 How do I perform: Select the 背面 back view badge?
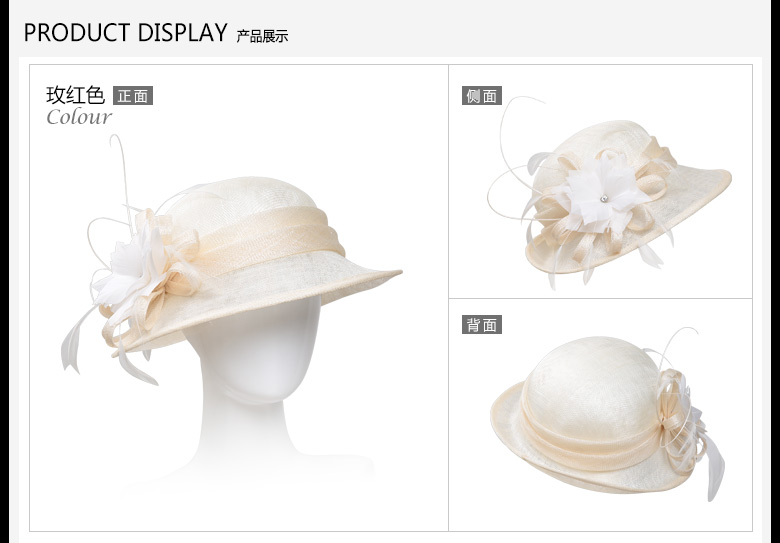[481, 325]
